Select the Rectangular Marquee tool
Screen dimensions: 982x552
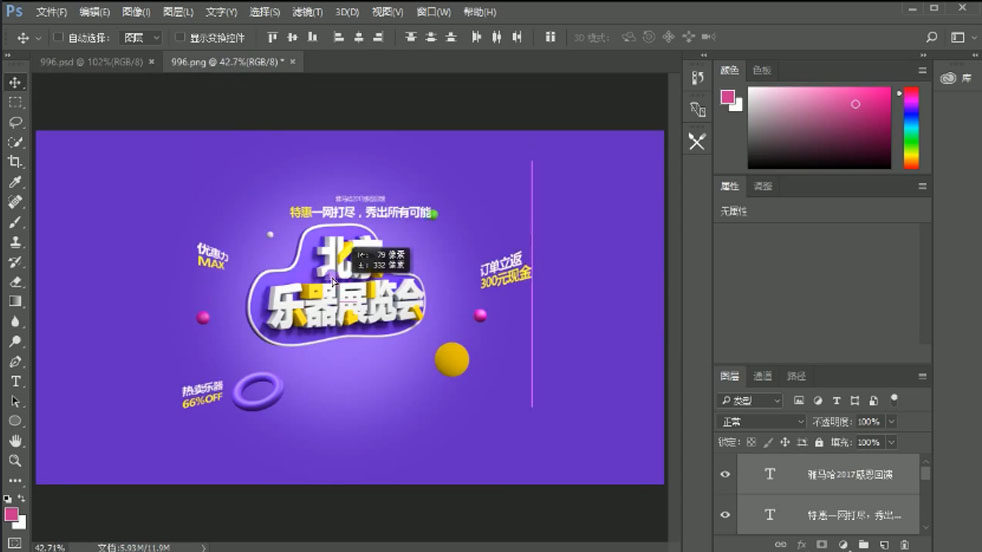point(15,102)
